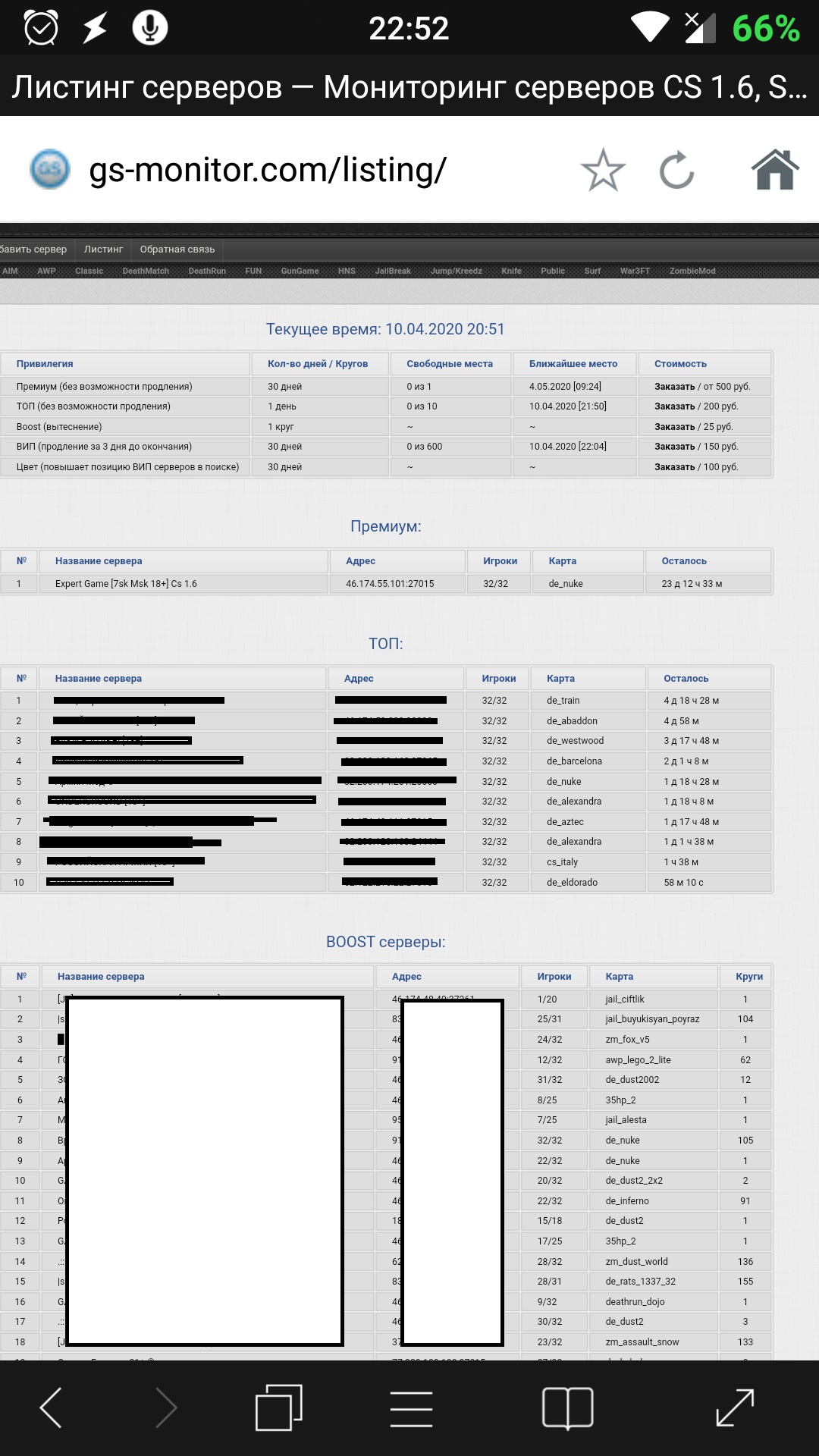Click map de_westwood in the ТОП table
Image resolution: width=819 pixels, height=1456 pixels.
pos(575,741)
